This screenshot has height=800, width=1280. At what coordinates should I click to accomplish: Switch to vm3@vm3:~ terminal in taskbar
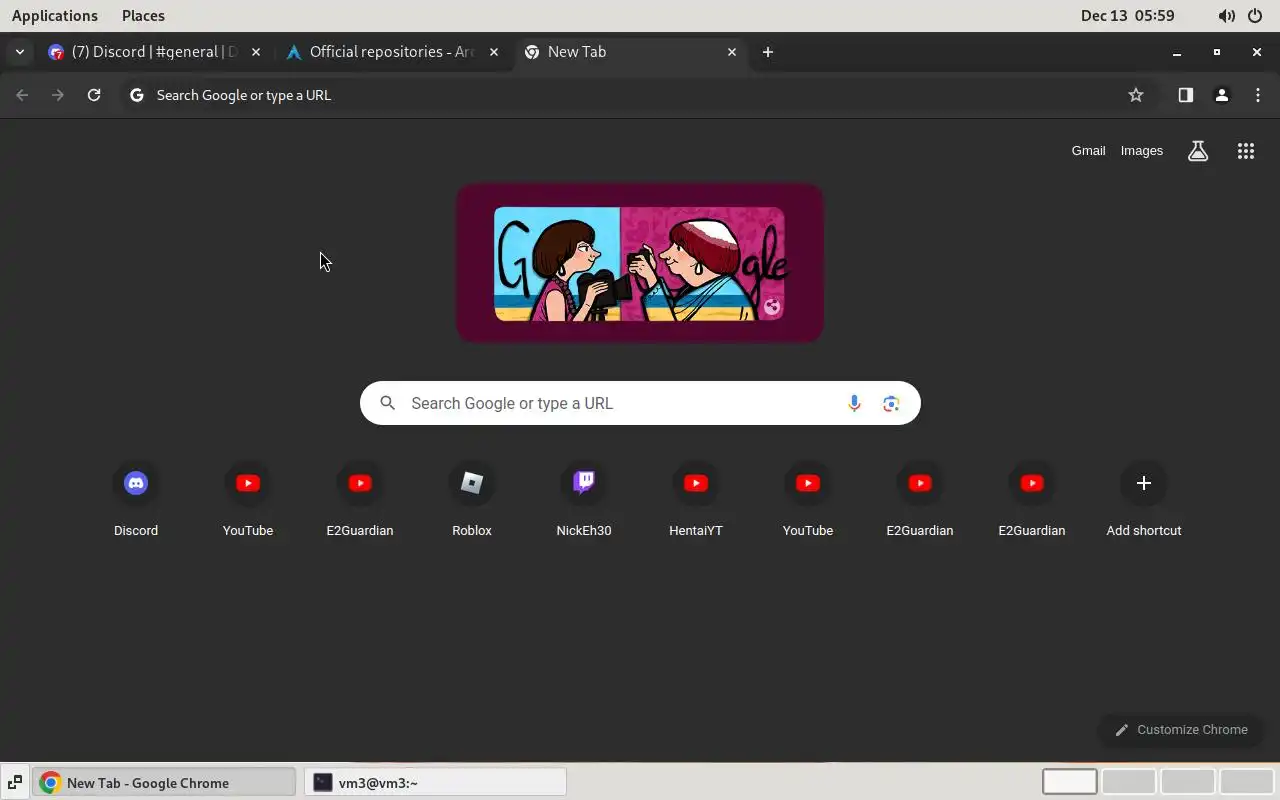(x=436, y=782)
